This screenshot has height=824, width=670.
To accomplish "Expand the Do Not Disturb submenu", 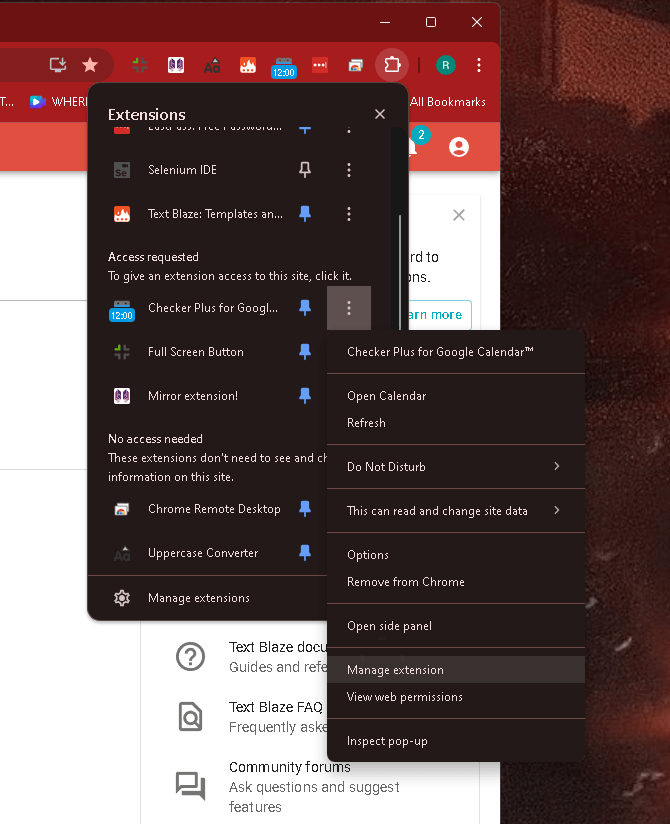I will click(456, 467).
